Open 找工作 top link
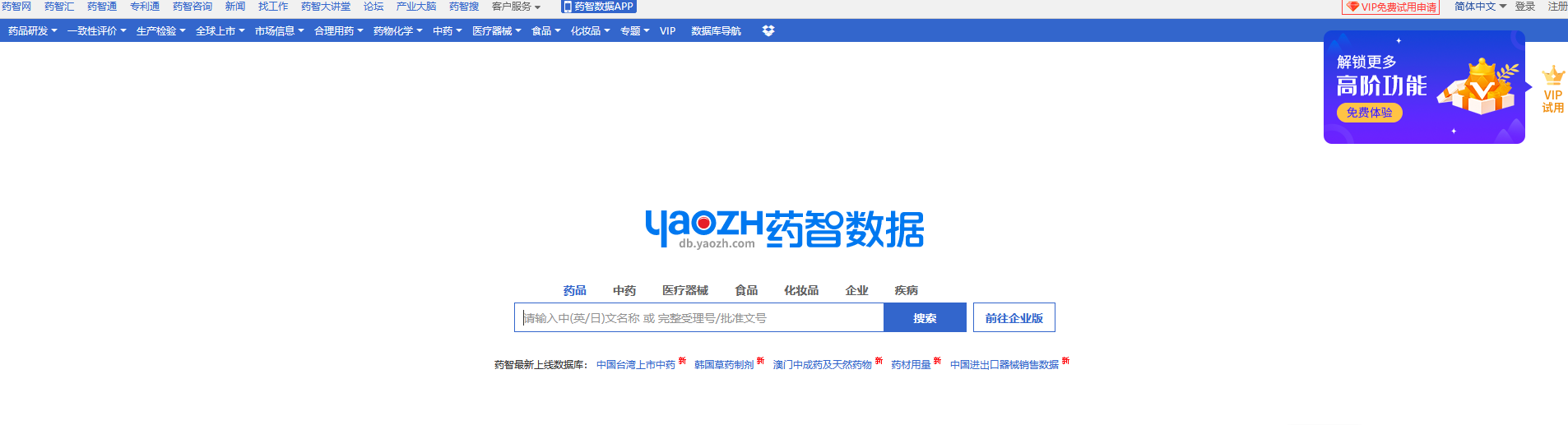 [273, 7]
